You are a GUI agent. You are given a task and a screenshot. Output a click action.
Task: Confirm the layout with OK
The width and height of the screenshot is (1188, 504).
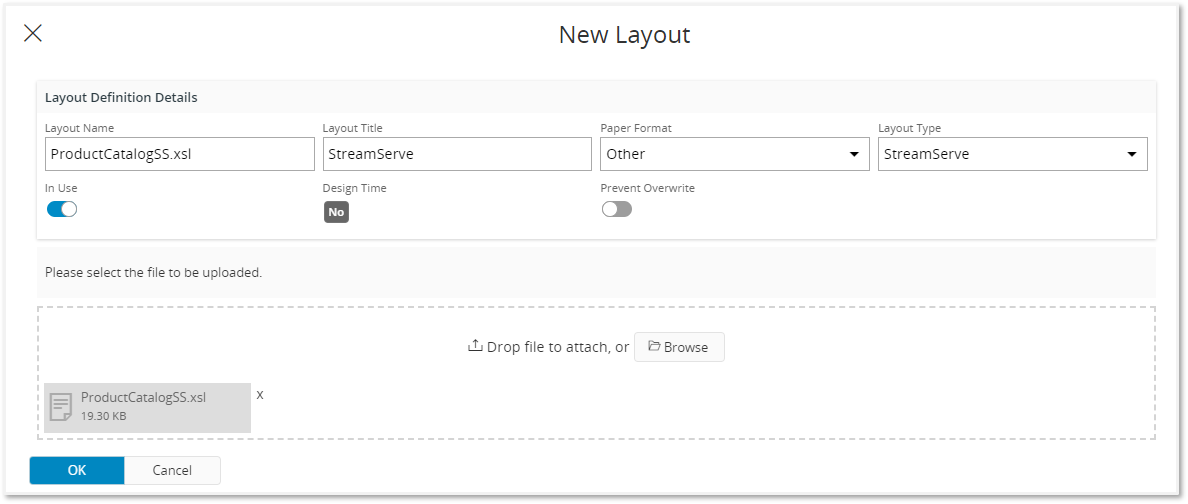77,470
